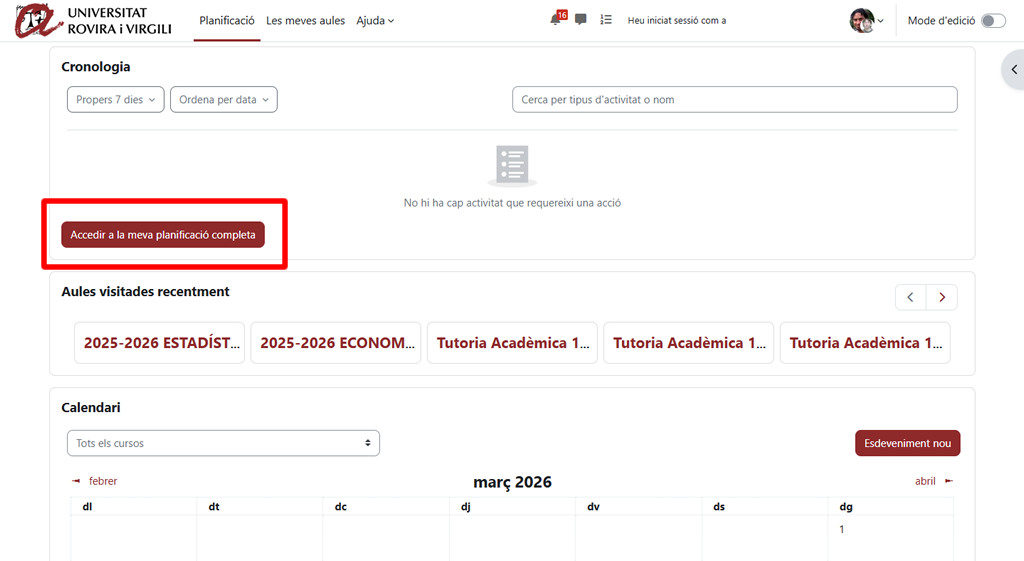Open the Ordena per data dropdown
The image size is (1024, 561).
click(223, 100)
